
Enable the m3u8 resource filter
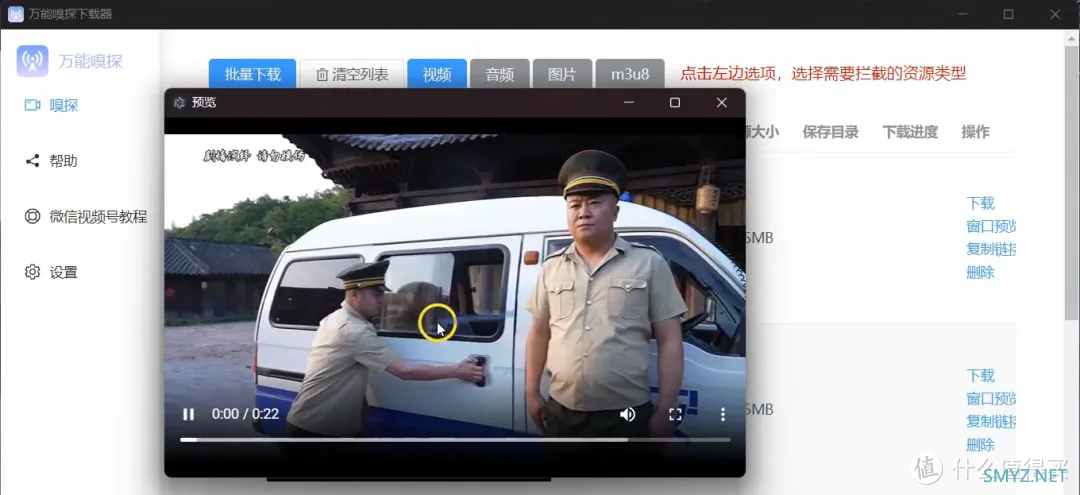pyautogui.click(x=630, y=74)
